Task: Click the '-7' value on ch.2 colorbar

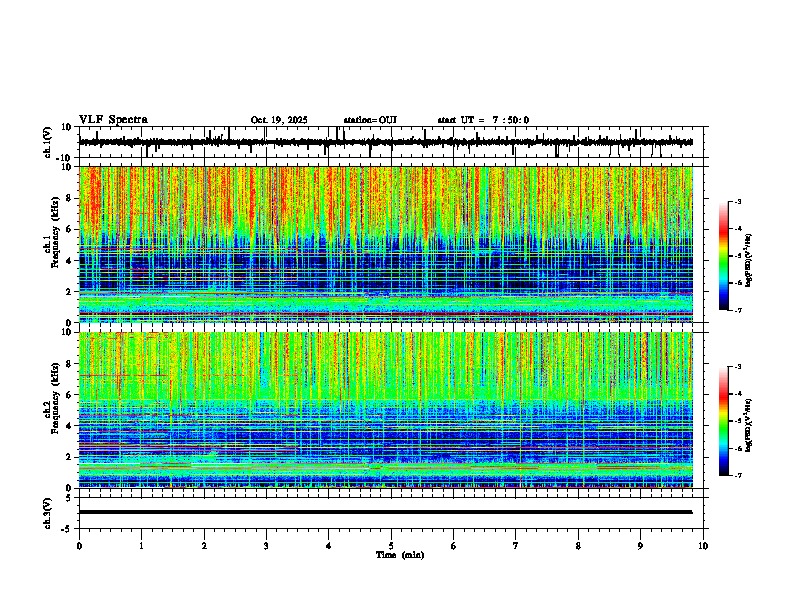Action: point(738,476)
